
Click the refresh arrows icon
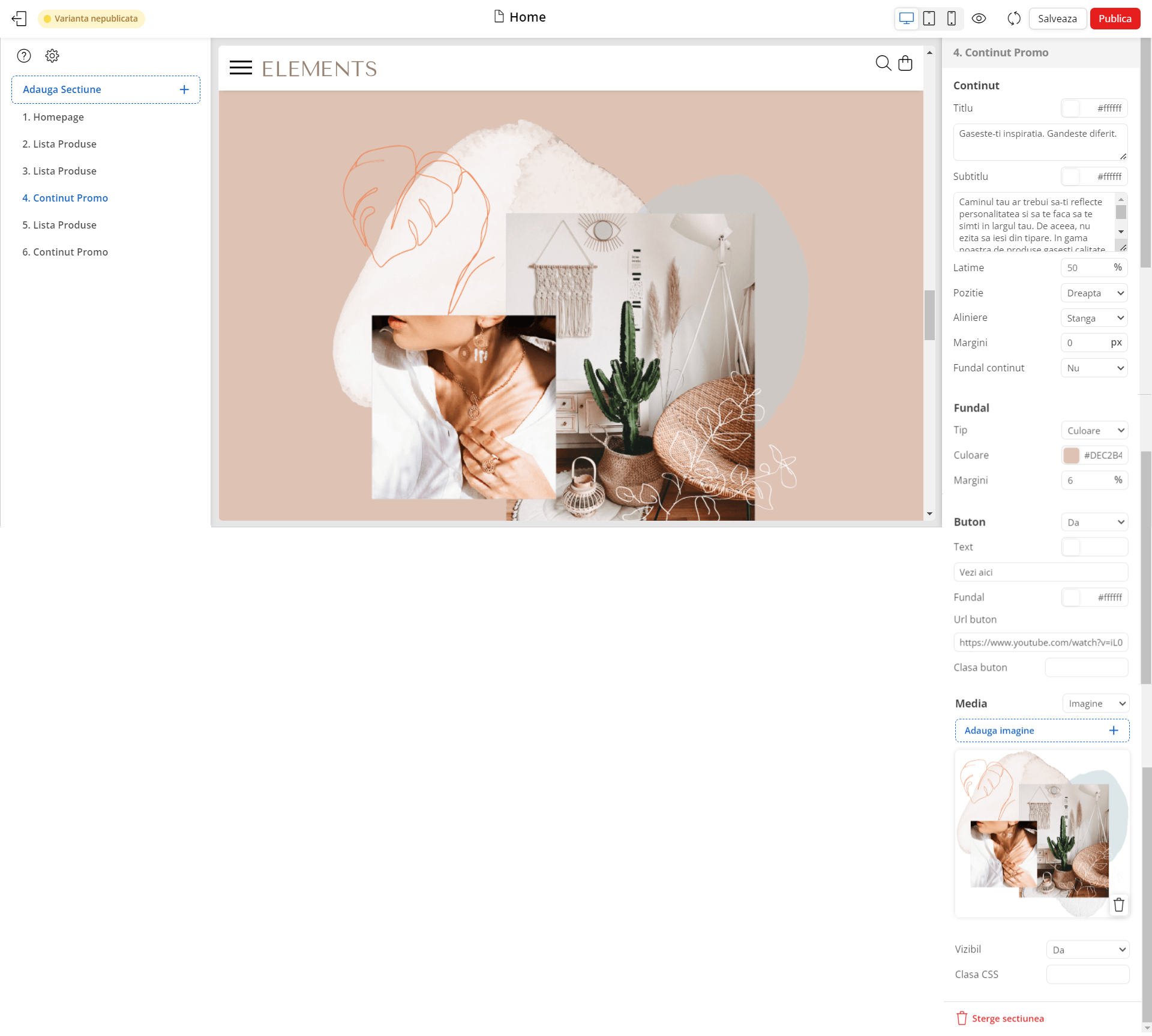point(1014,19)
